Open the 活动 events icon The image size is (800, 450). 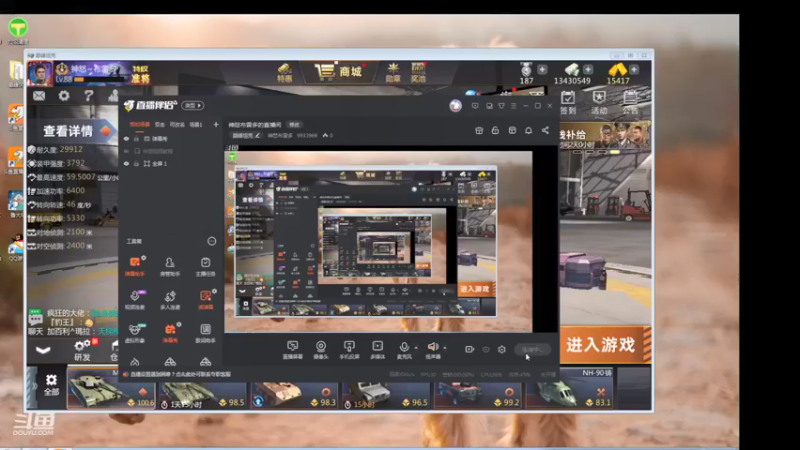[599, 102]
